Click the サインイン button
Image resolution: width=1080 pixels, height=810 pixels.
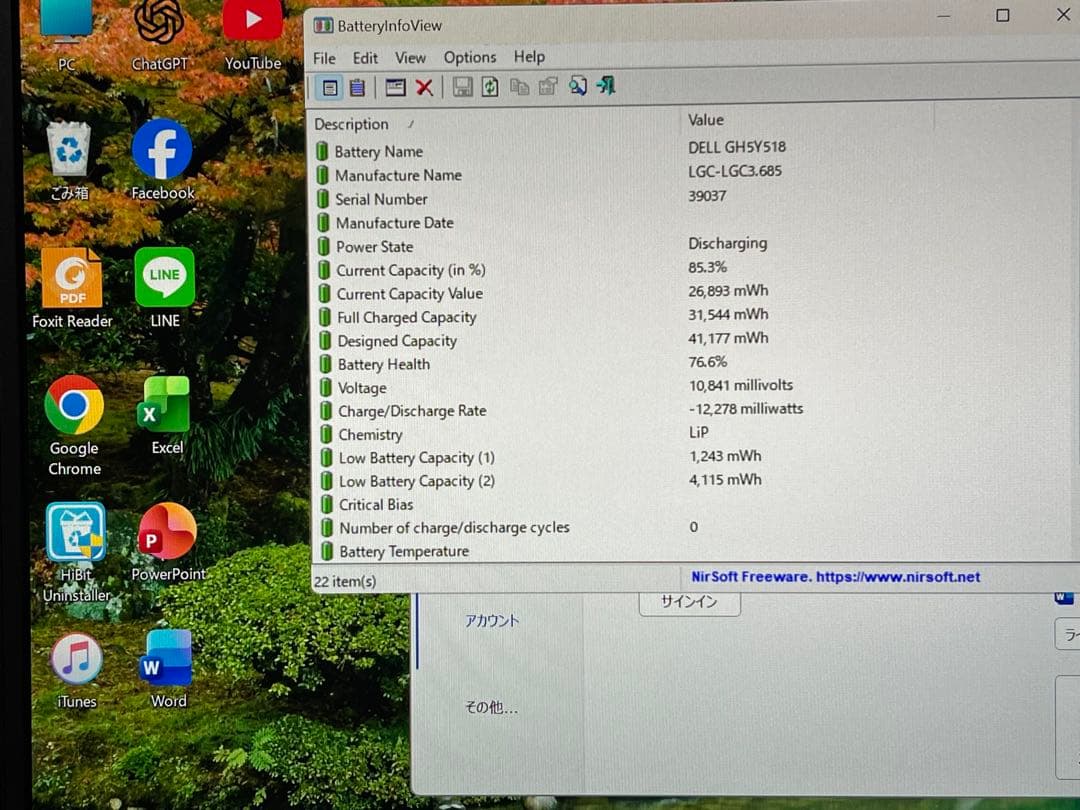[x=689, y=601]
